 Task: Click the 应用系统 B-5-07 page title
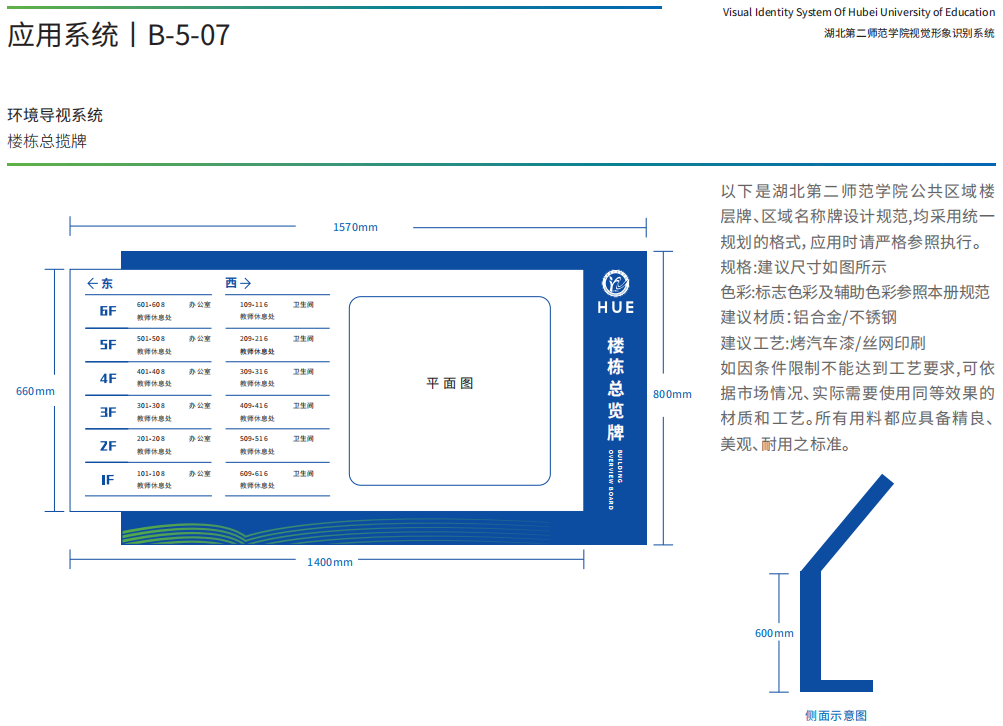[x=119, y=36]
